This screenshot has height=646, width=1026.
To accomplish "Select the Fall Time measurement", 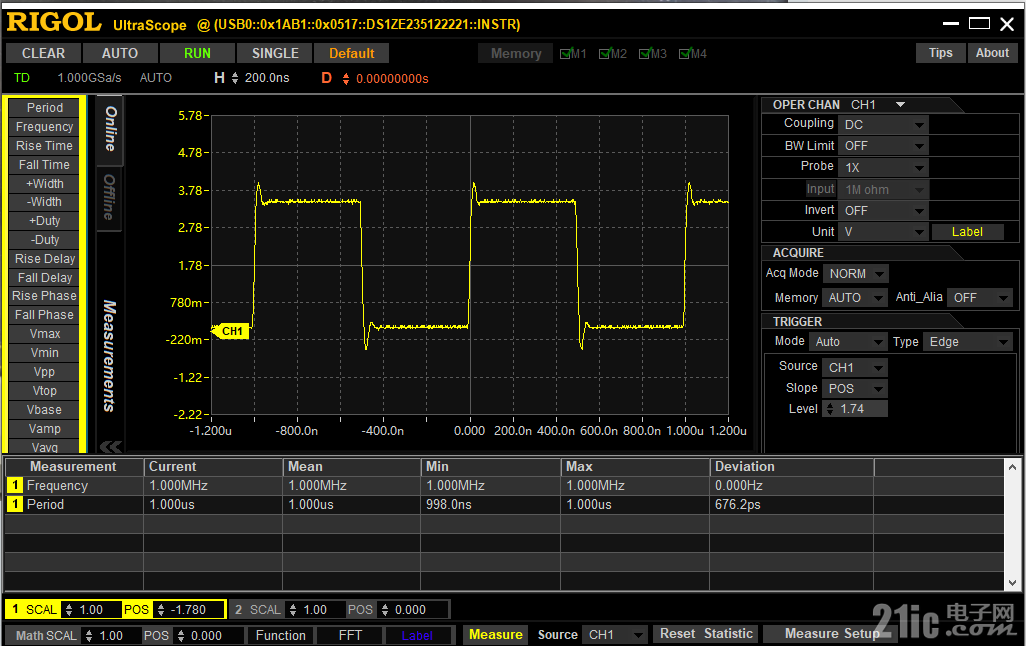I will tap(44, 165).
